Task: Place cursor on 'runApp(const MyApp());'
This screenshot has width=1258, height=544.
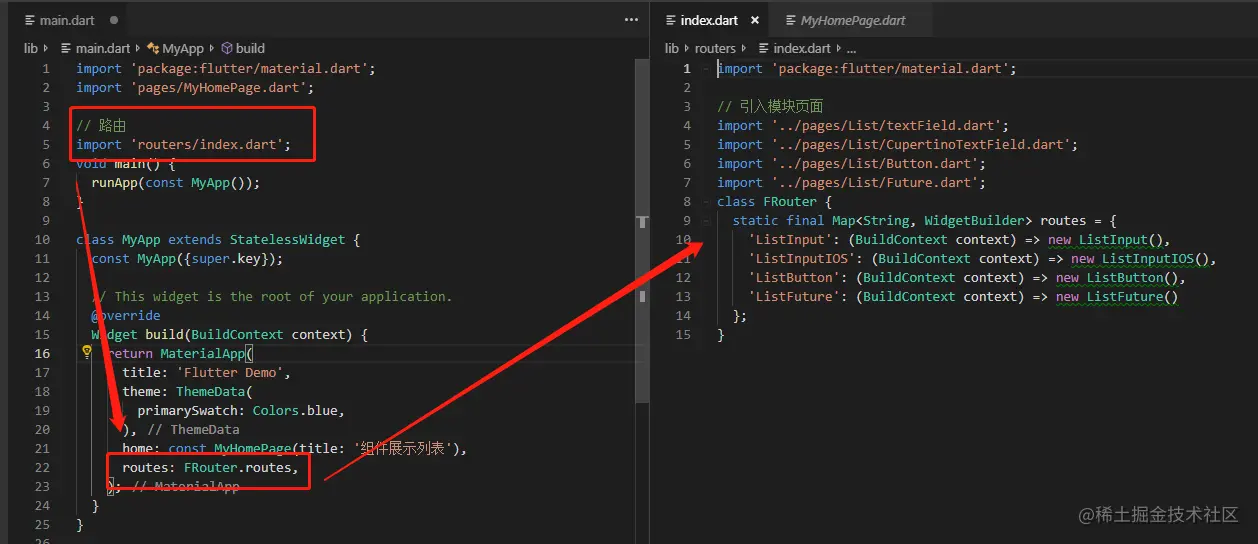Action: tap(175, 183)
